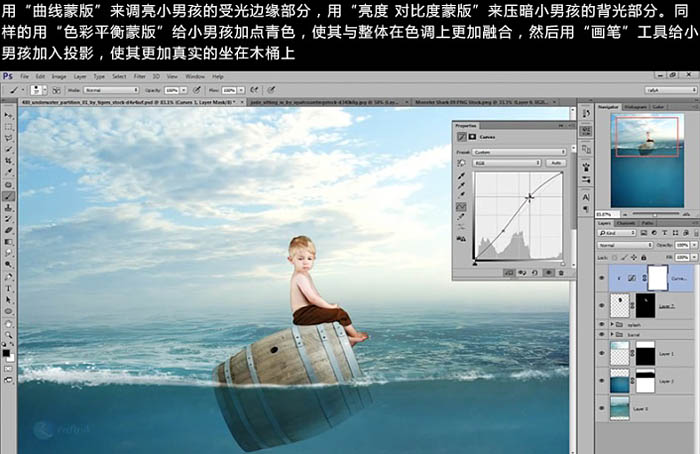Switch to the Channels tab

click(625, 223)
